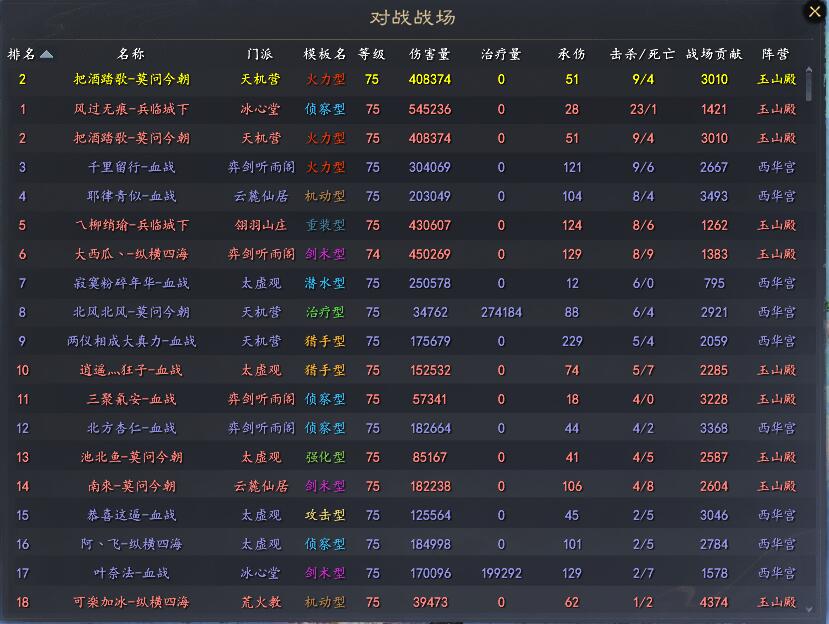This screenshot has width=829, height=624.
Task: Select player 逍遥灬狂子-血战
Action: coord(131,370)
